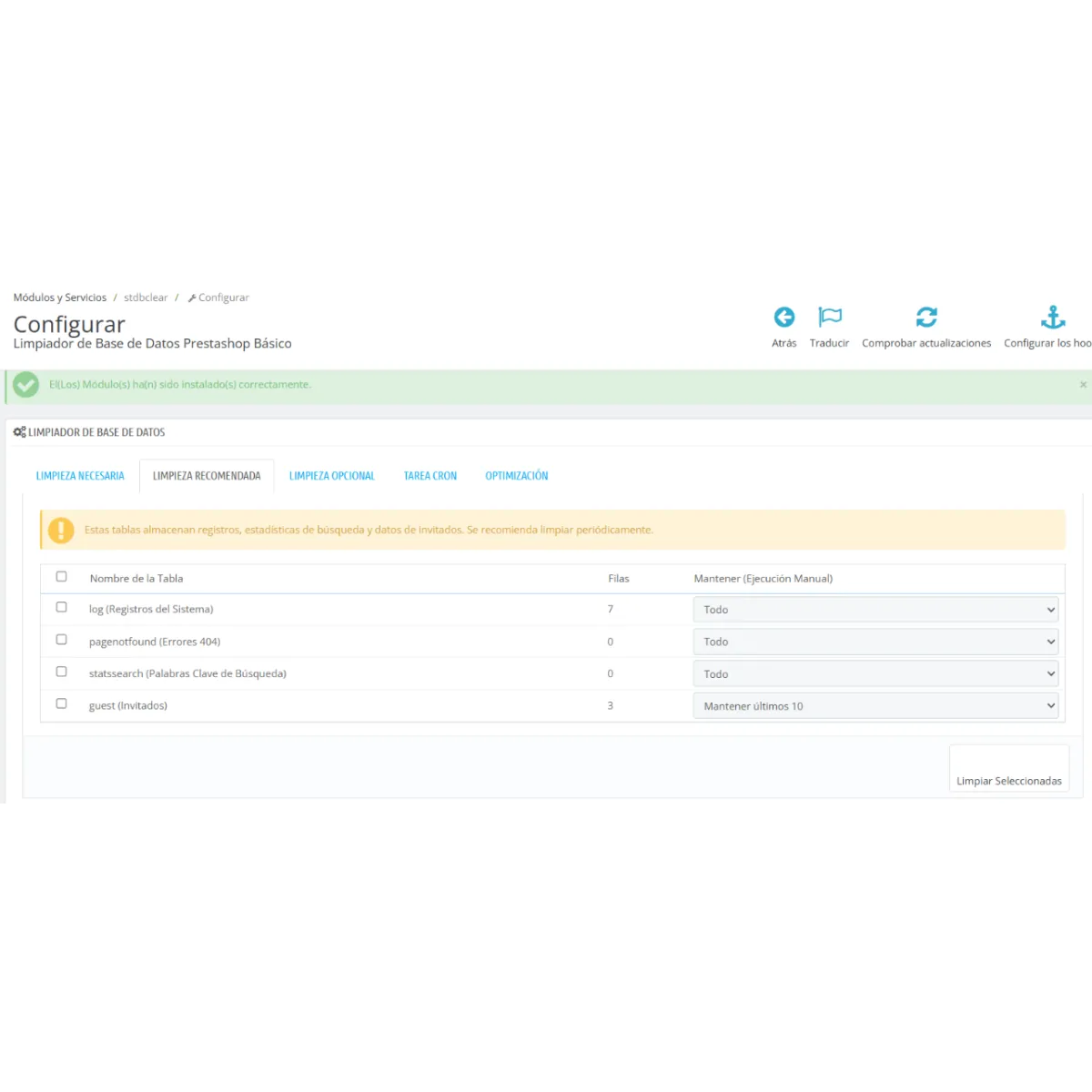This screenshot has width=1092, height=1092.
Task: Open the Mantener dropdown for pagenotfound row
Action: click(875, 642)
